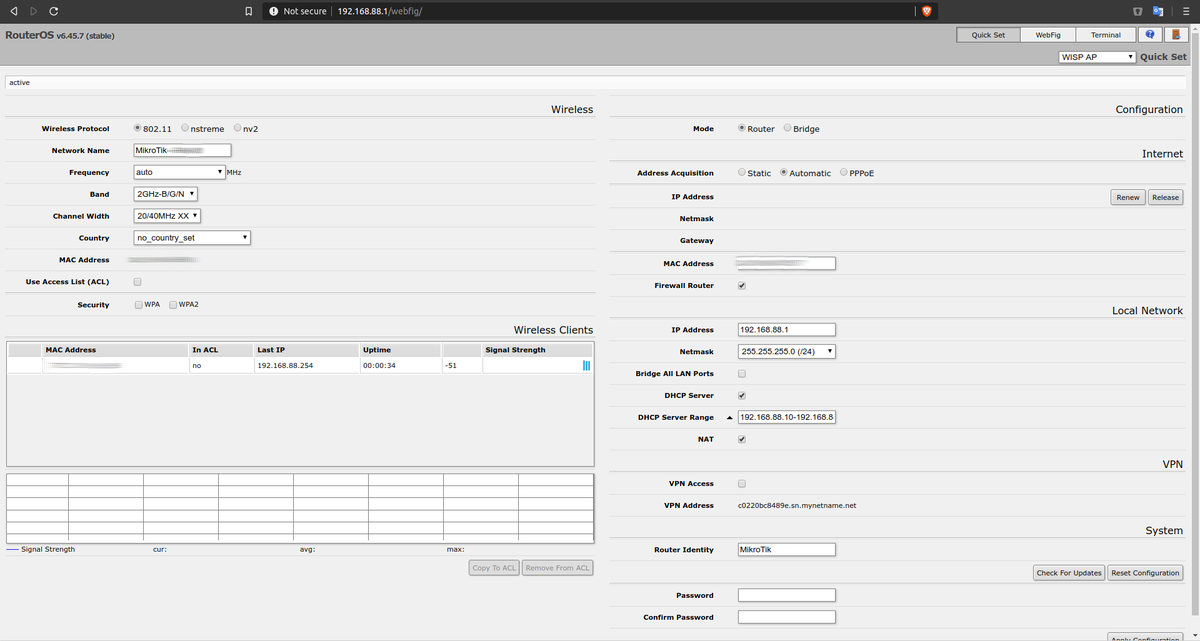Open the Band dropdown
The width and height of the screenshot is (1200, 641).
click(166, 194)
